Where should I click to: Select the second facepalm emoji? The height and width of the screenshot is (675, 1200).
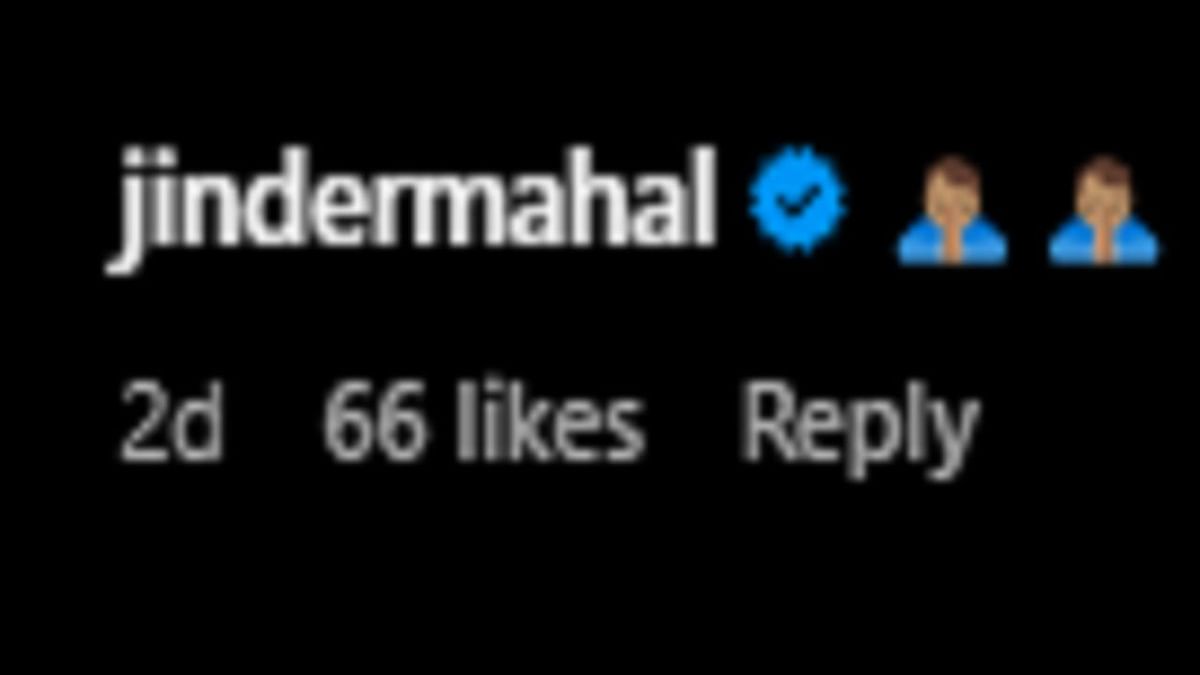click(x=1104, y=210)
